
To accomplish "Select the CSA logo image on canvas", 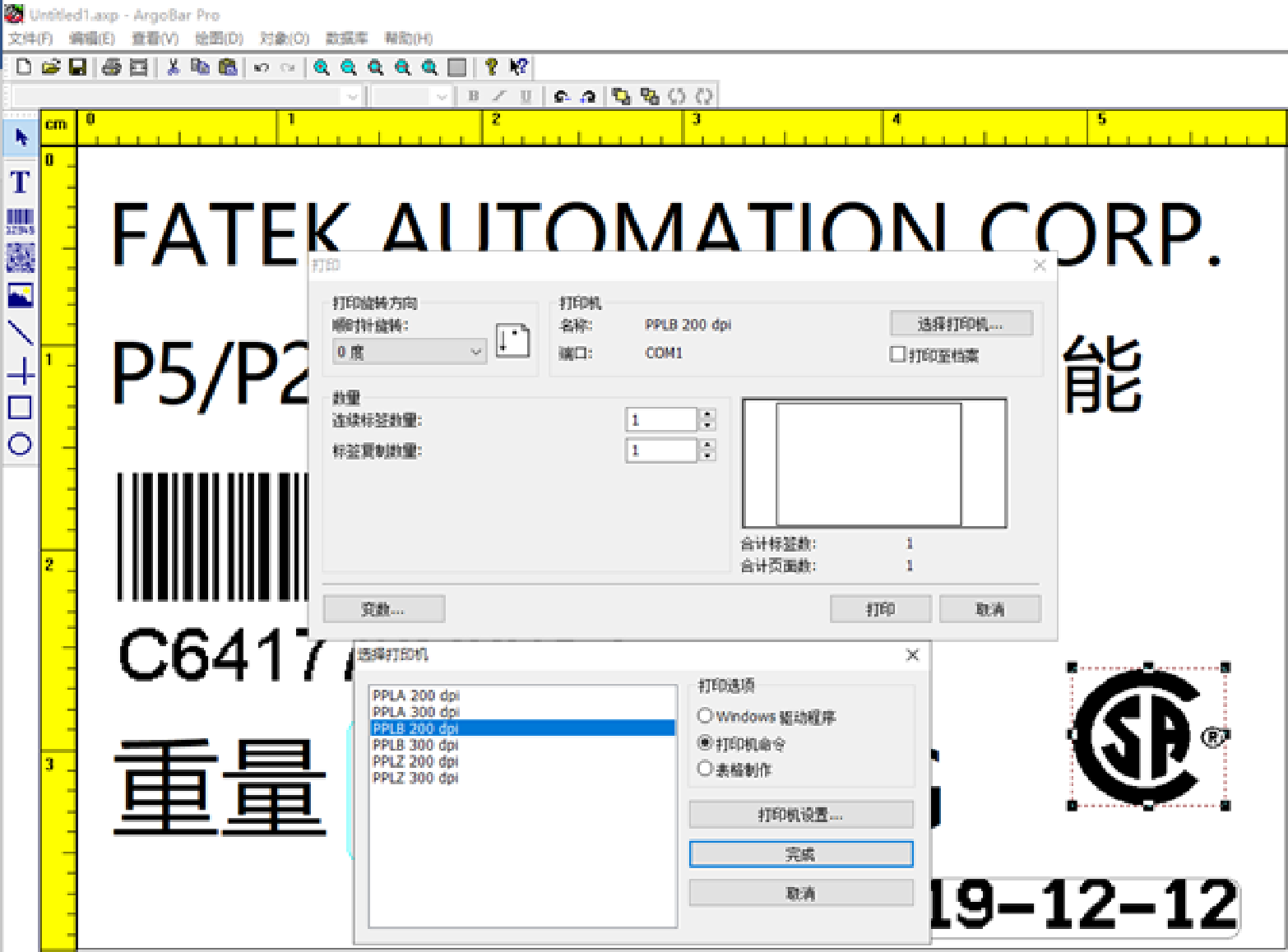I will [1148, 736].
